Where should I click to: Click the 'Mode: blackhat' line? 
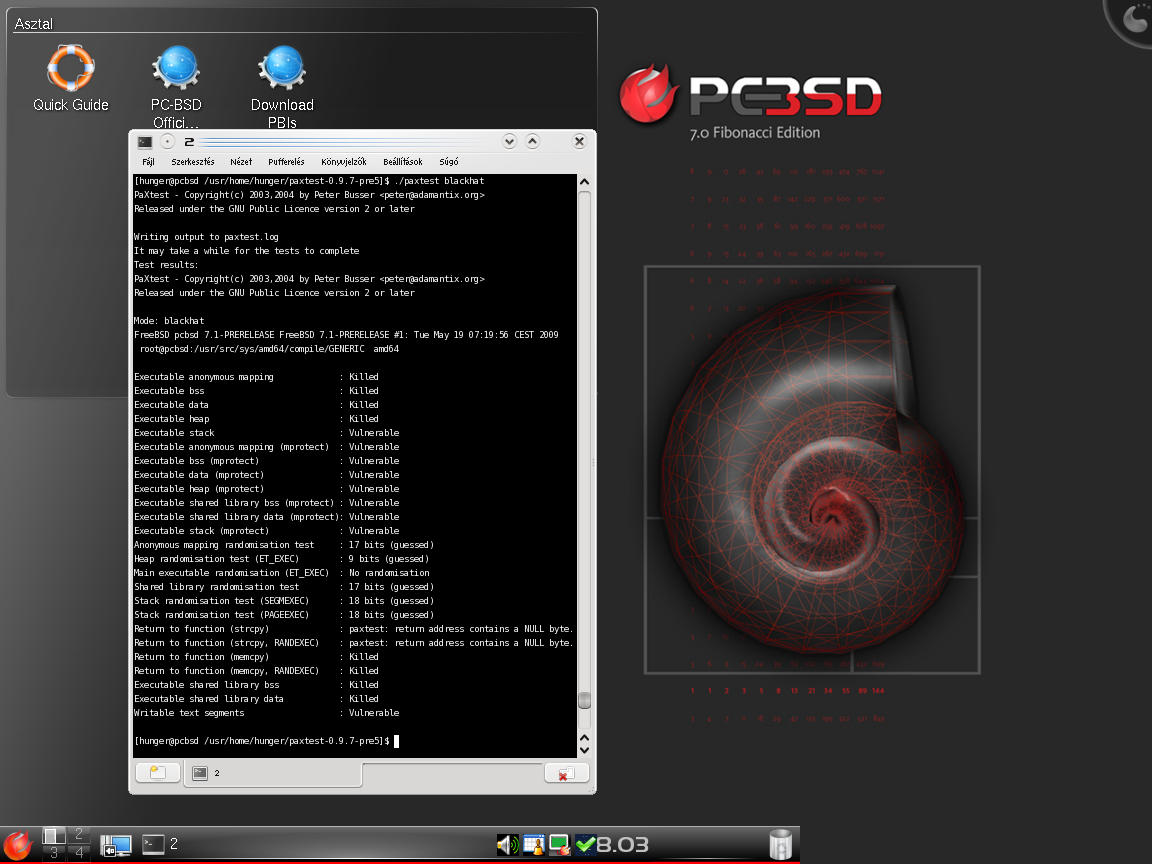pos(169,320)
